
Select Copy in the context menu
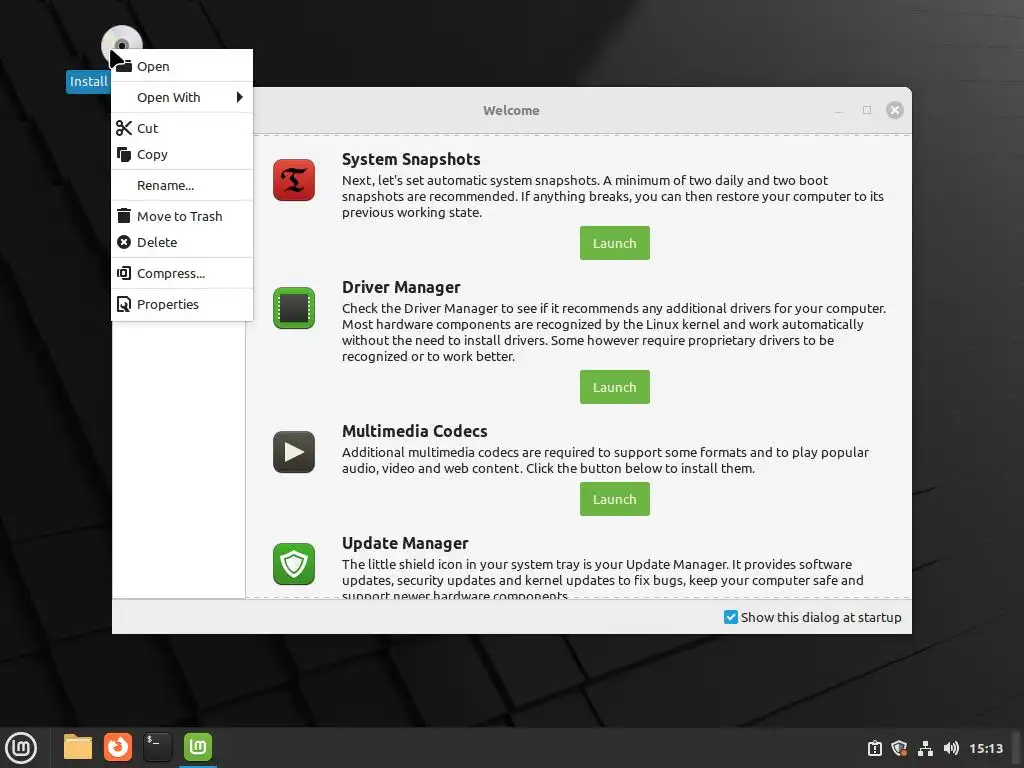[x=182, y=154]
